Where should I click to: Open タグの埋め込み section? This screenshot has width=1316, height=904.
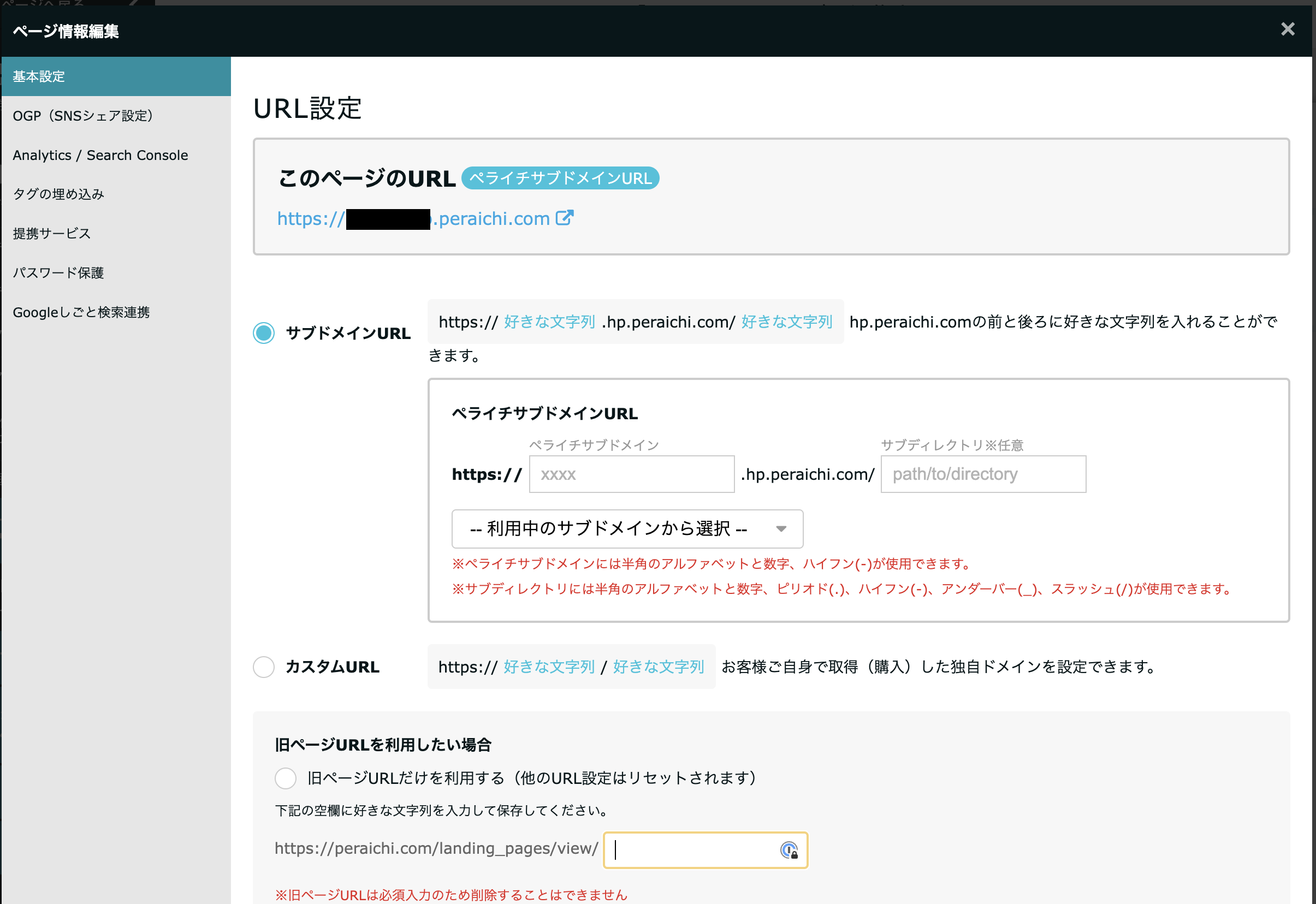coord(116,194)
